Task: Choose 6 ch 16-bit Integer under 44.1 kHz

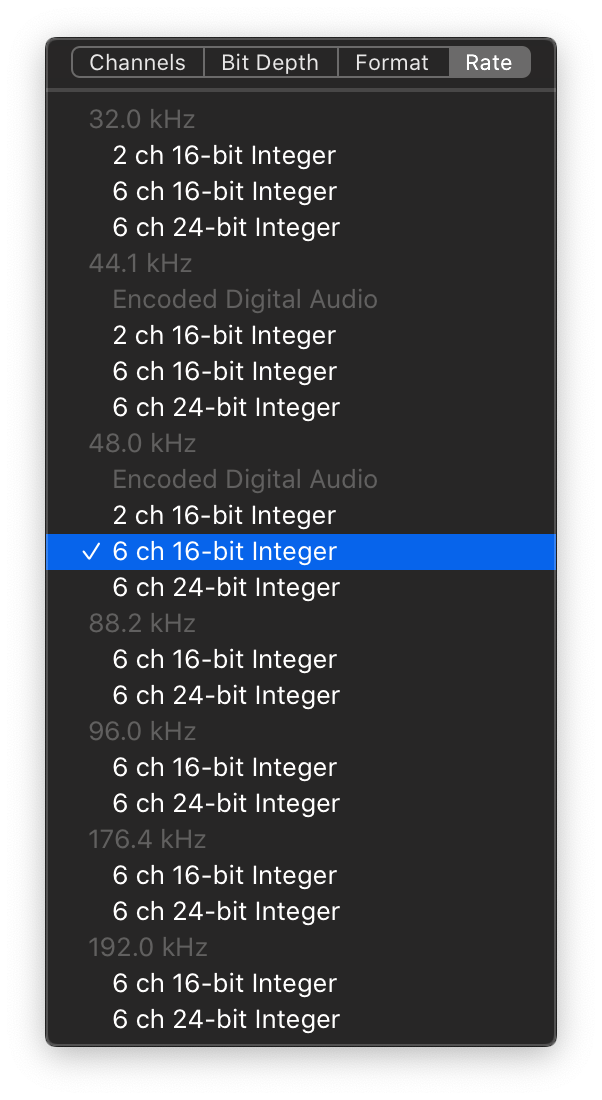Action: pos(224,371)
